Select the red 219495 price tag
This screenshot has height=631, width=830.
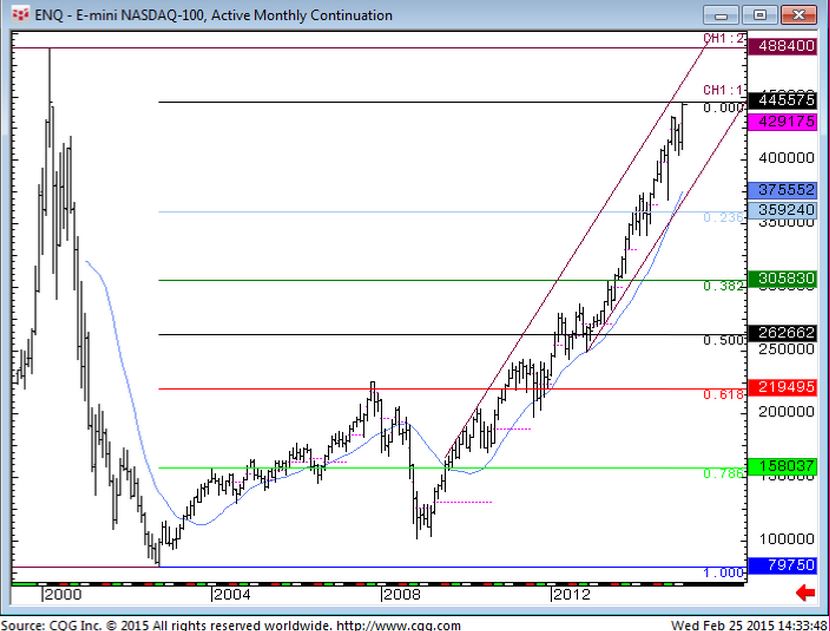click(x=788, y=387)
